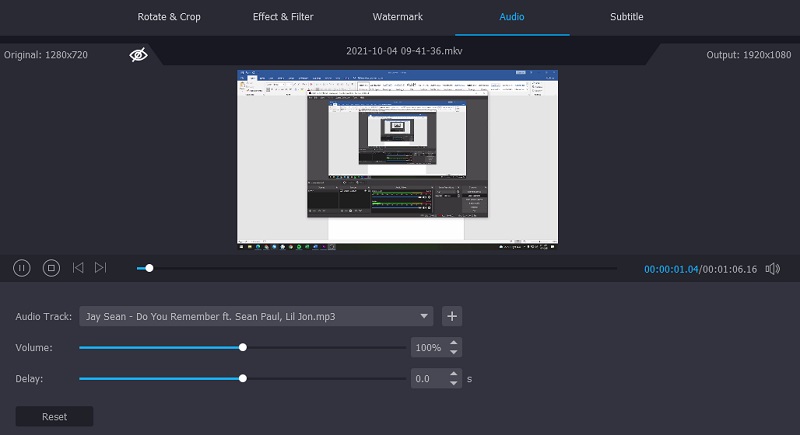This screenshot has width=800, height=435.
Task: Open the Effect & Filter tab
Action: (x=283, y=17)
